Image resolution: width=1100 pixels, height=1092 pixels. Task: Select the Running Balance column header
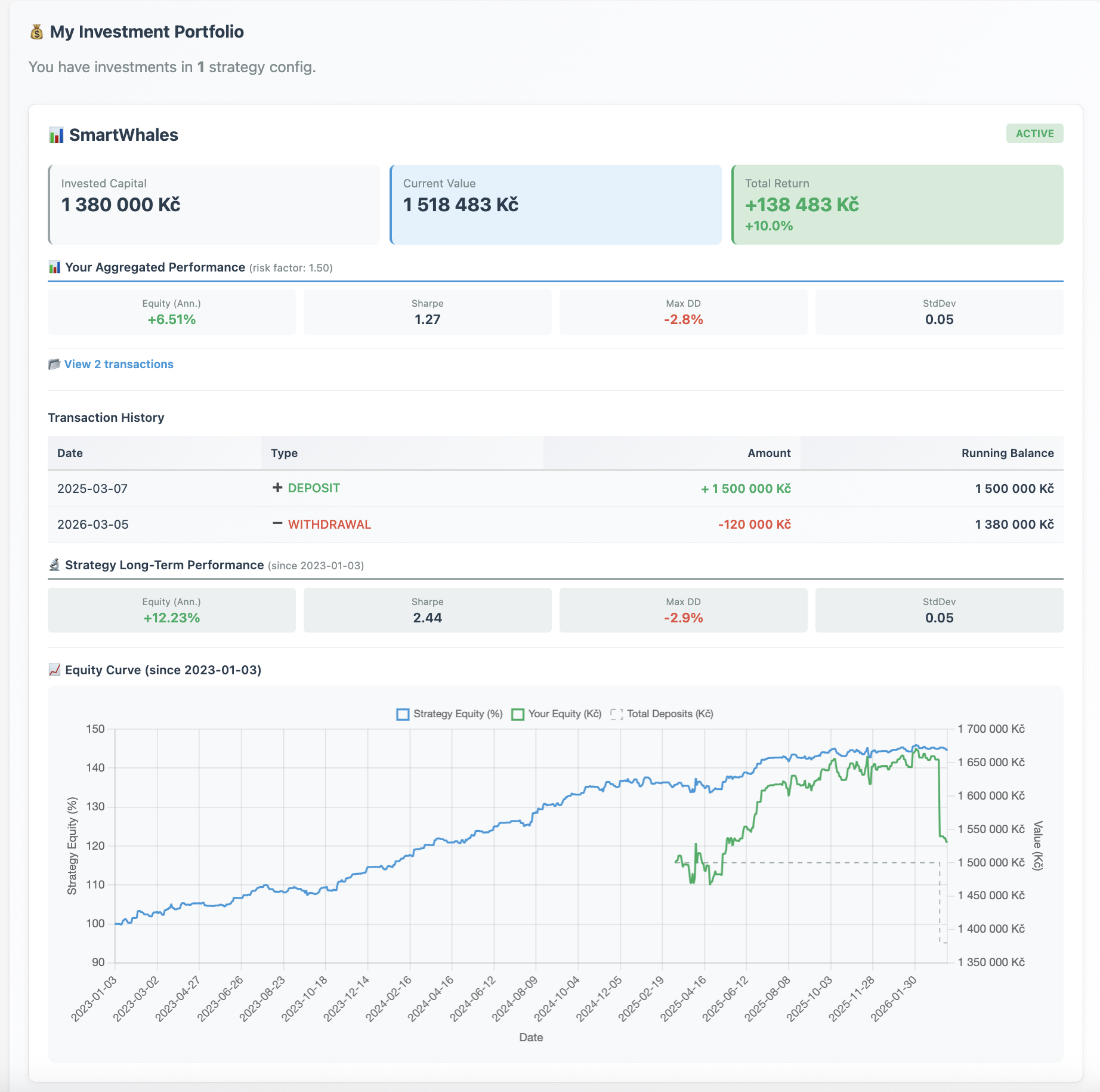[x=1007, y=453]
